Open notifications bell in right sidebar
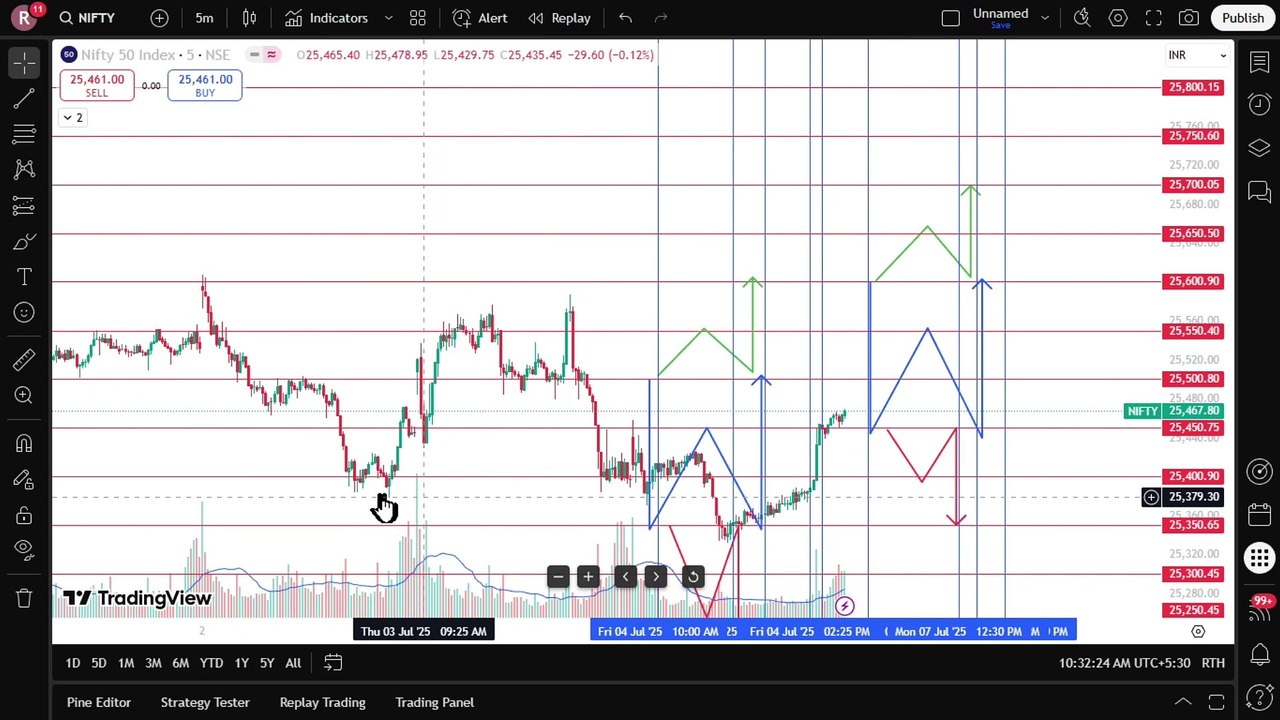Image resolution: width=1280 pixels, height=720 pixels. click(1259, 654)
